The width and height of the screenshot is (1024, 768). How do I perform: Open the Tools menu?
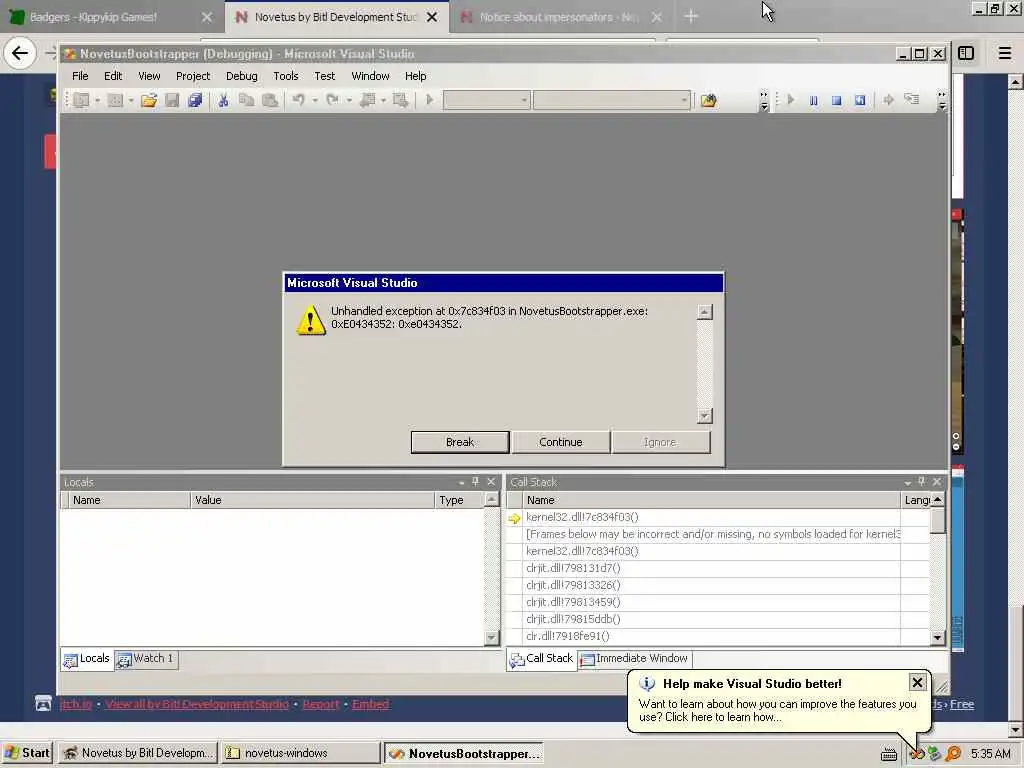click(x=285, y=76)
